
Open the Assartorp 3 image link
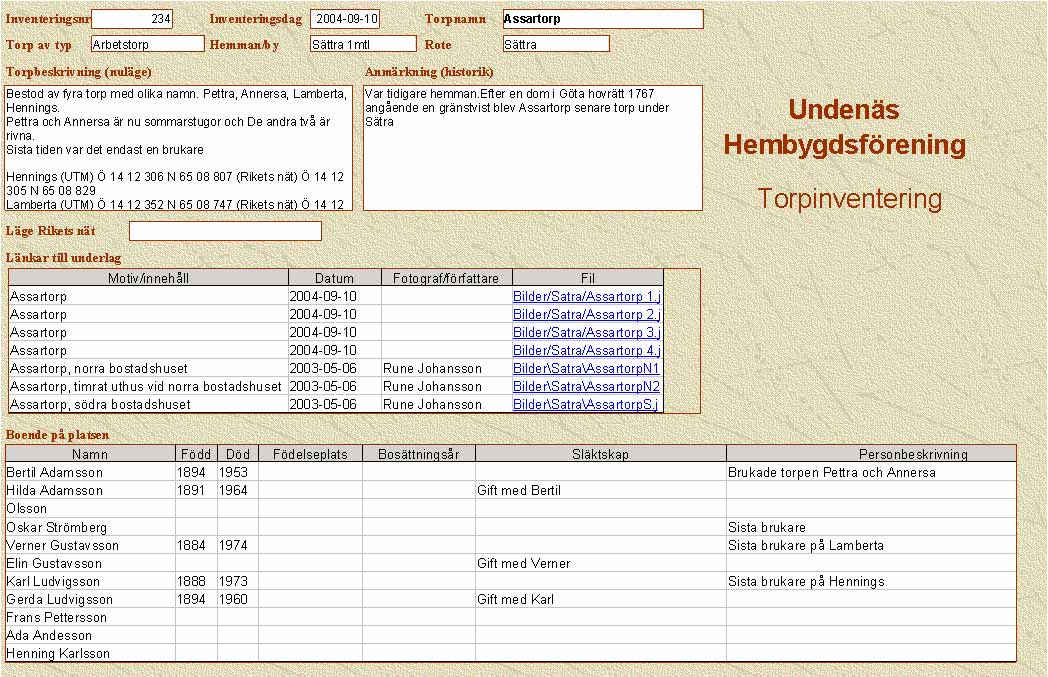pyautogui.click(x=586, y=332)
